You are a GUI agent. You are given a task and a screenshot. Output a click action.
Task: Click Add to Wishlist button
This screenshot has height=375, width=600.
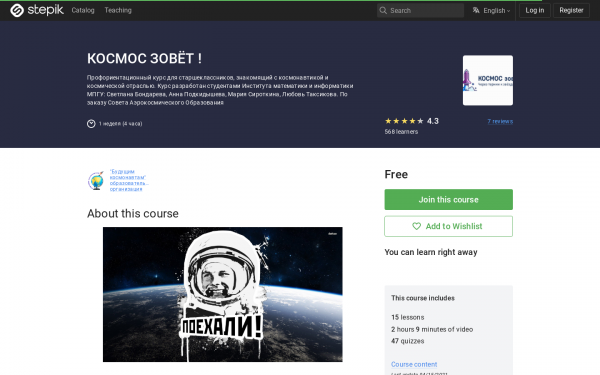448,226
